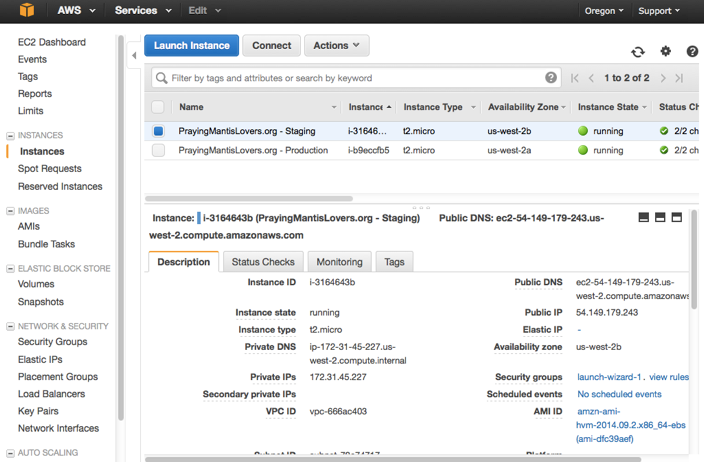
Task: Click the AWS cube logo icon
Action: click(26, 11)
